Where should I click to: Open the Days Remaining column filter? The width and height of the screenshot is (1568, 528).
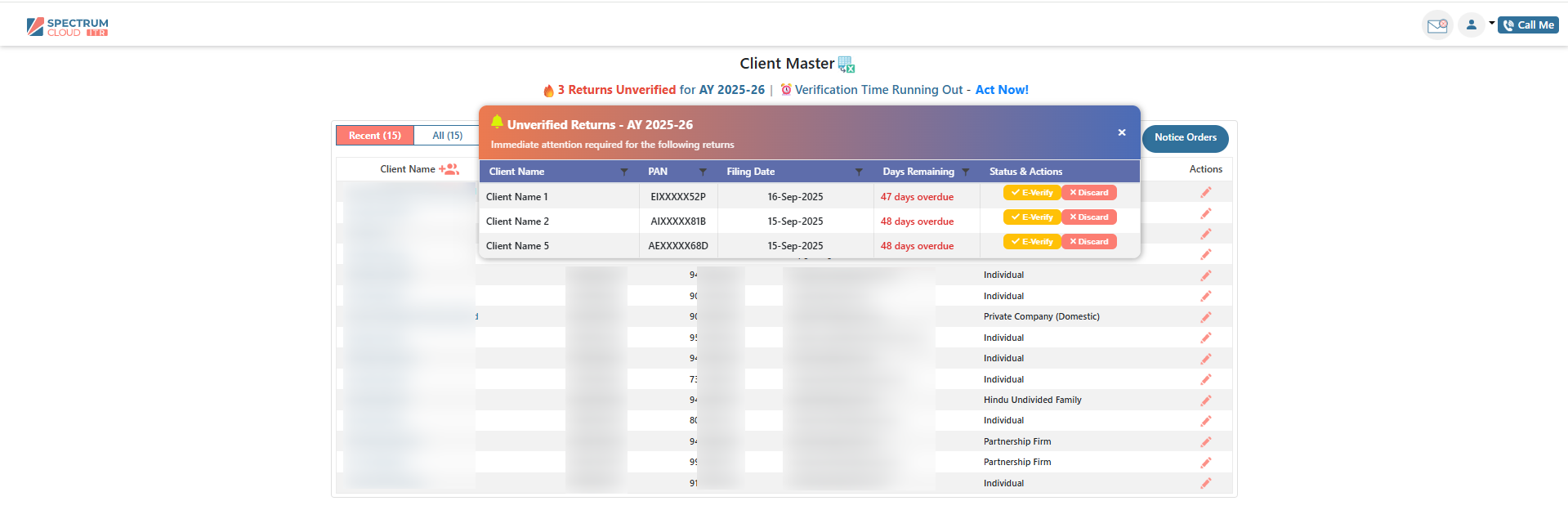[x=966, y=172]
